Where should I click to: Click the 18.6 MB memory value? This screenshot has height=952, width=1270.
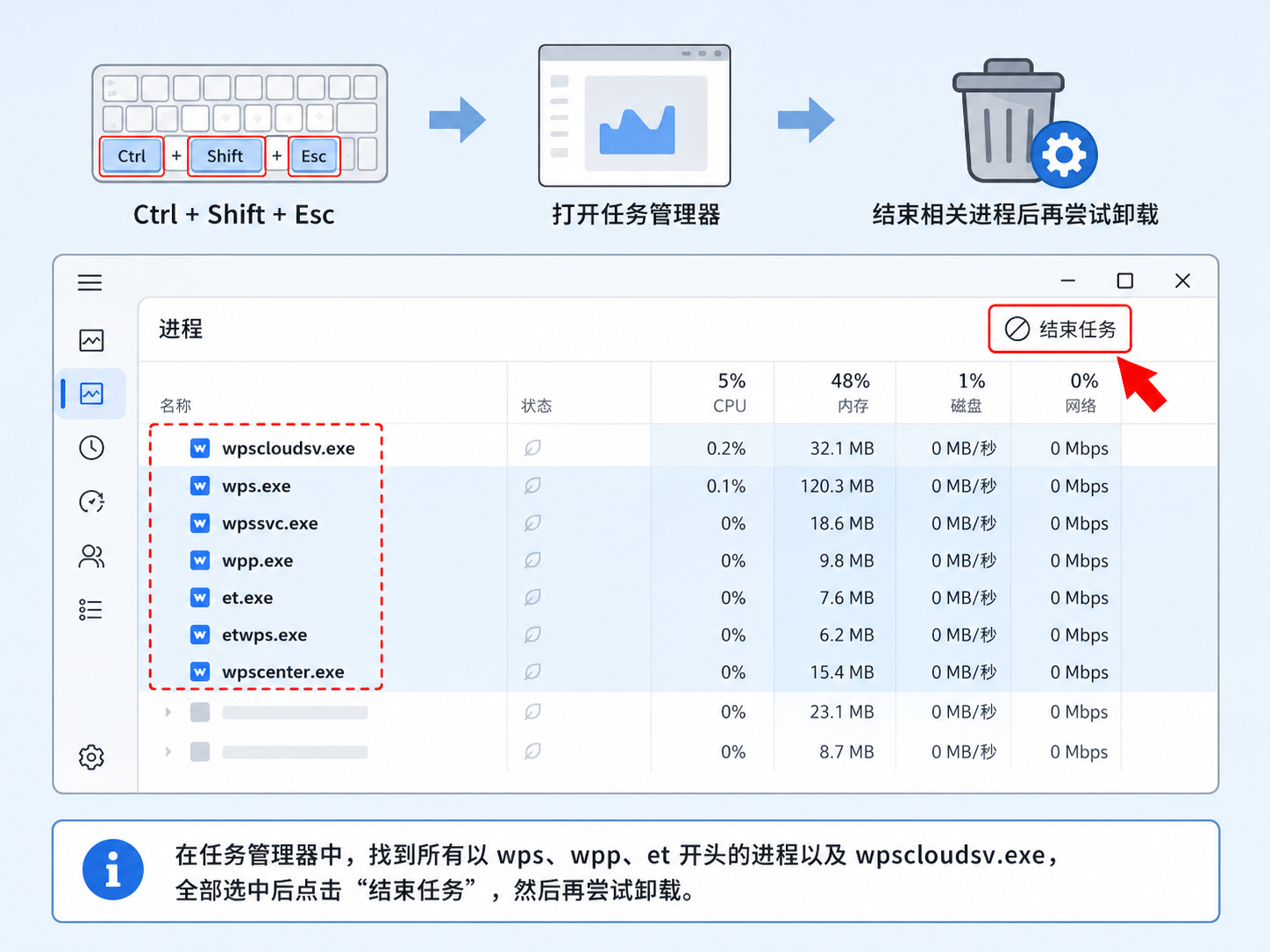click(x=842, y=523)
